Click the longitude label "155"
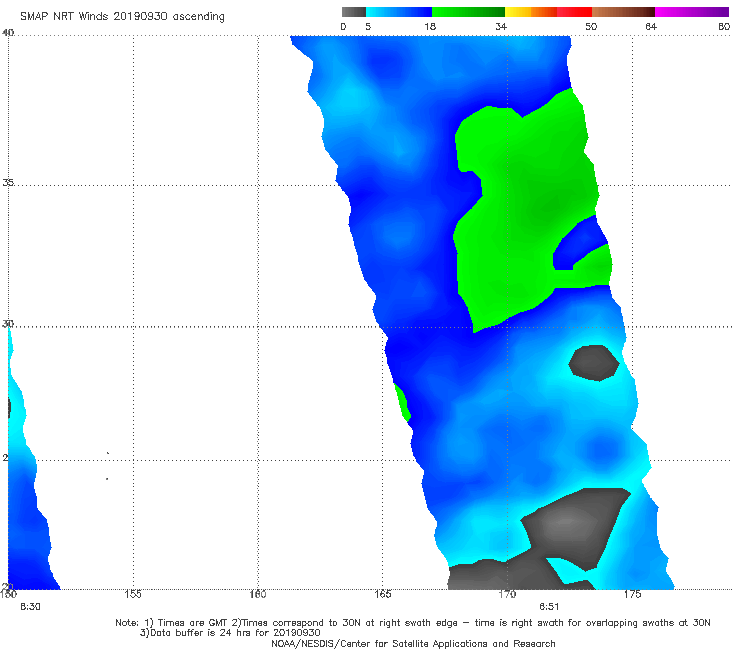This screenshot has width=740, height=650. tap(133, 594)
